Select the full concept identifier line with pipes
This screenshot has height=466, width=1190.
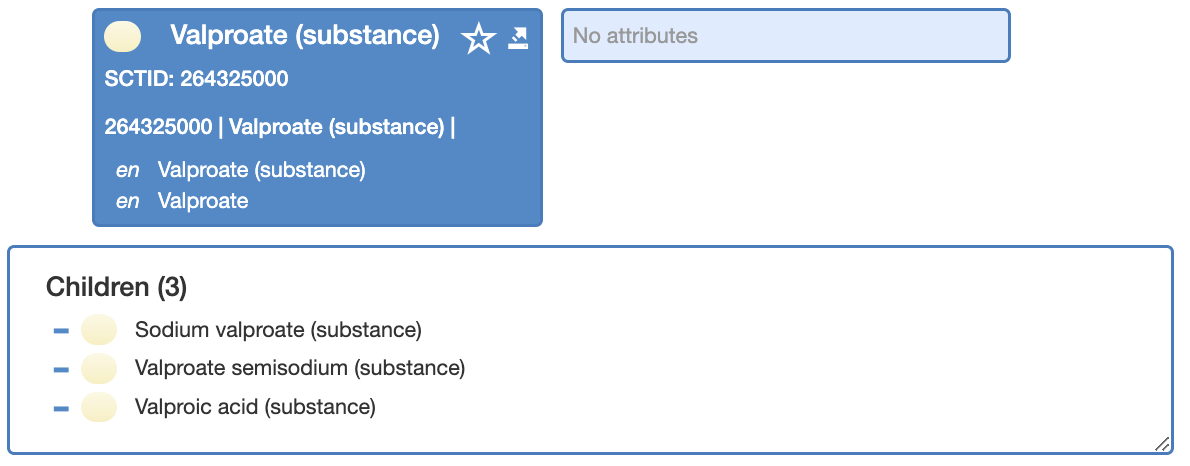coord(280,127)
